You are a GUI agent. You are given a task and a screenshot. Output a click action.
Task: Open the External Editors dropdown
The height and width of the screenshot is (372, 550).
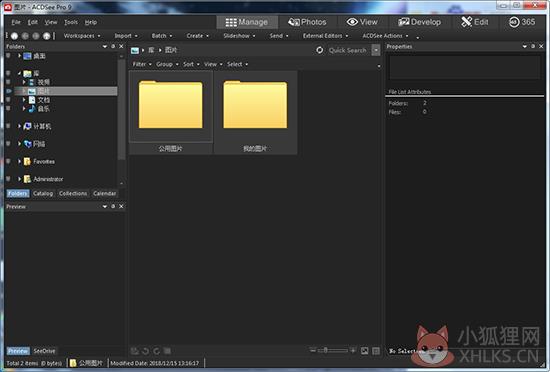tap(326, 36)
